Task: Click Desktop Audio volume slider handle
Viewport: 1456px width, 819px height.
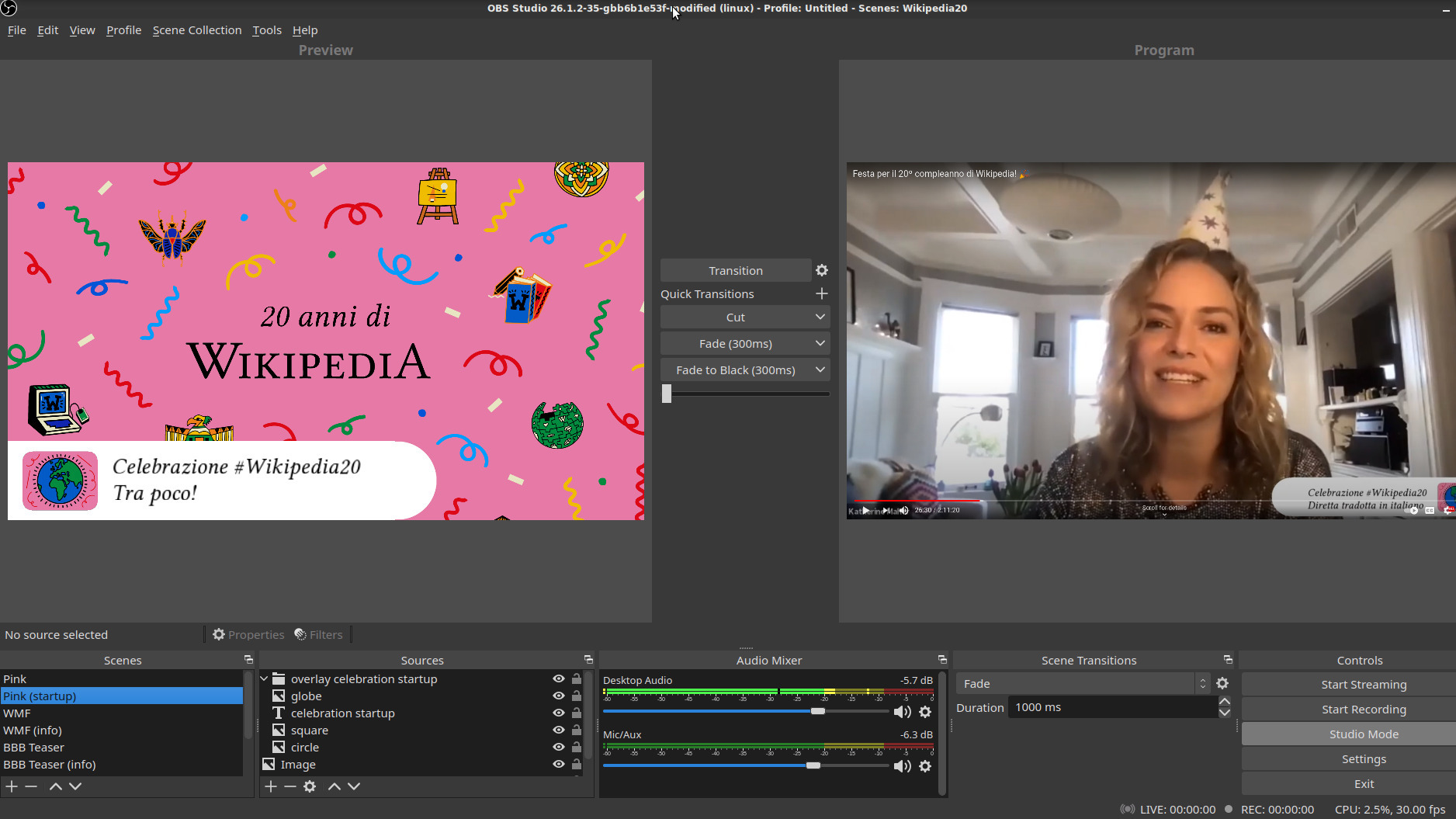Action: coord(818,711)
